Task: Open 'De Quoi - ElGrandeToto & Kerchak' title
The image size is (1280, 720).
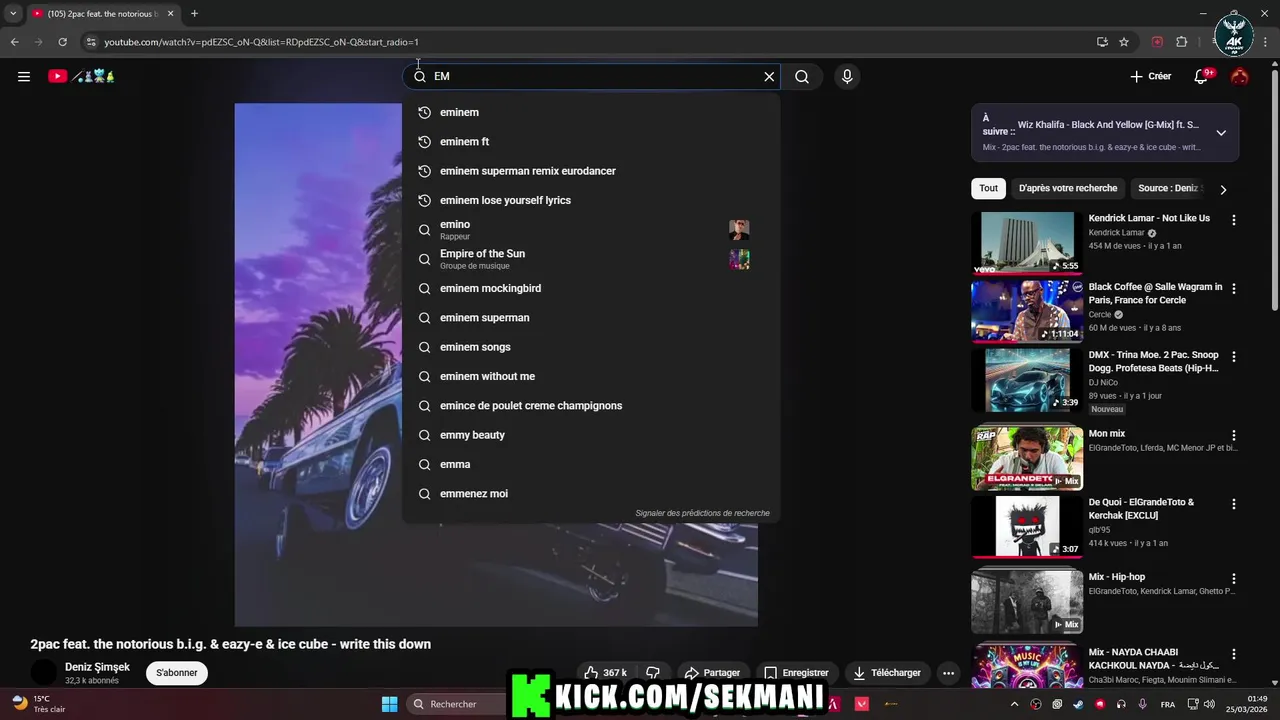Action: click(x=1141, y=509)
